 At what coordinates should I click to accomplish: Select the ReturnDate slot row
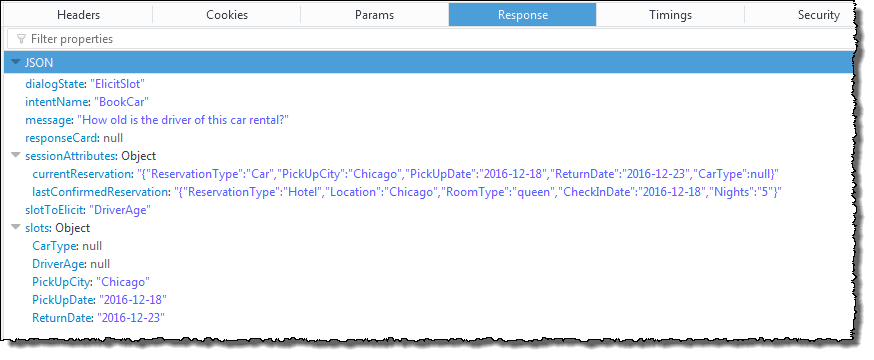click(x=99, y=318)
